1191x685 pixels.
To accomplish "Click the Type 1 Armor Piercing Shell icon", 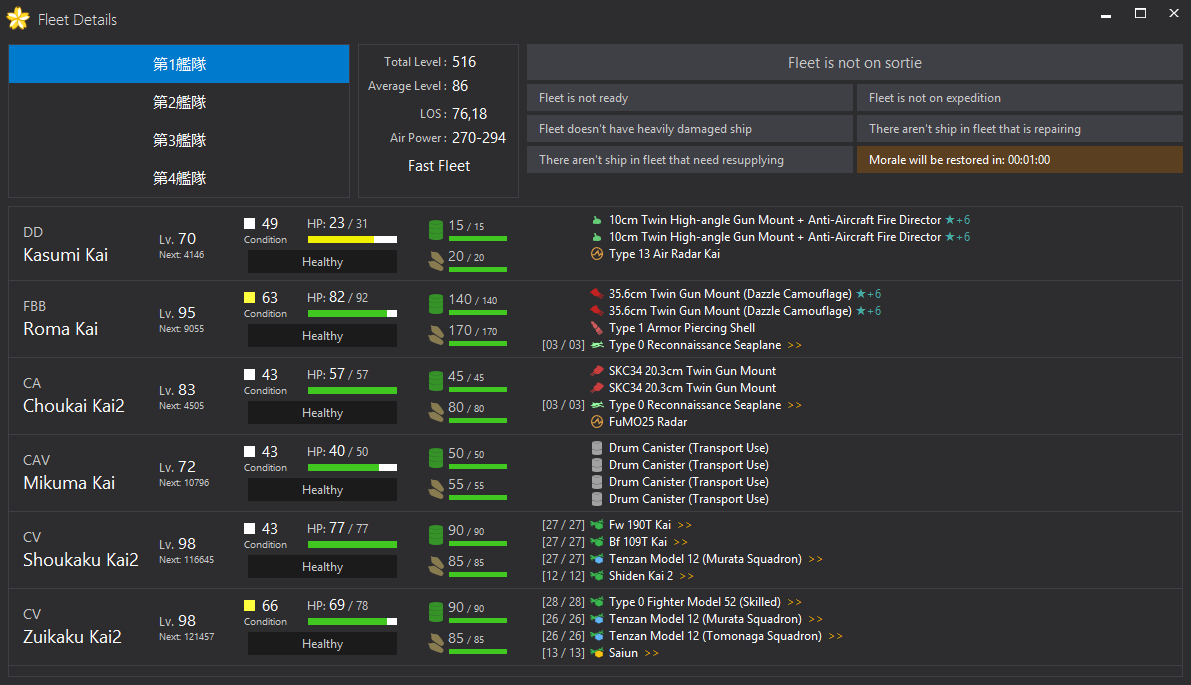I will (x=597, y=328).
